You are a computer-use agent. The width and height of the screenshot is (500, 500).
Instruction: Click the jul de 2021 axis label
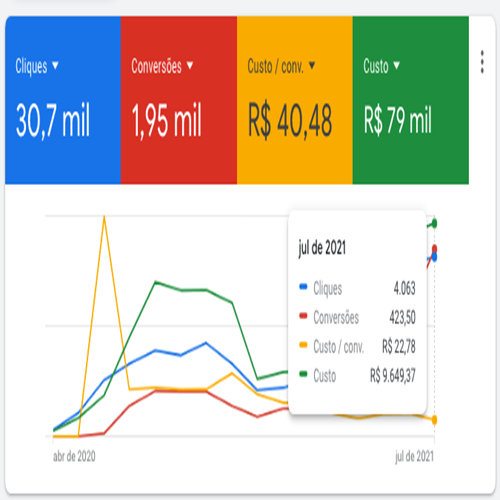click(414, 456)
